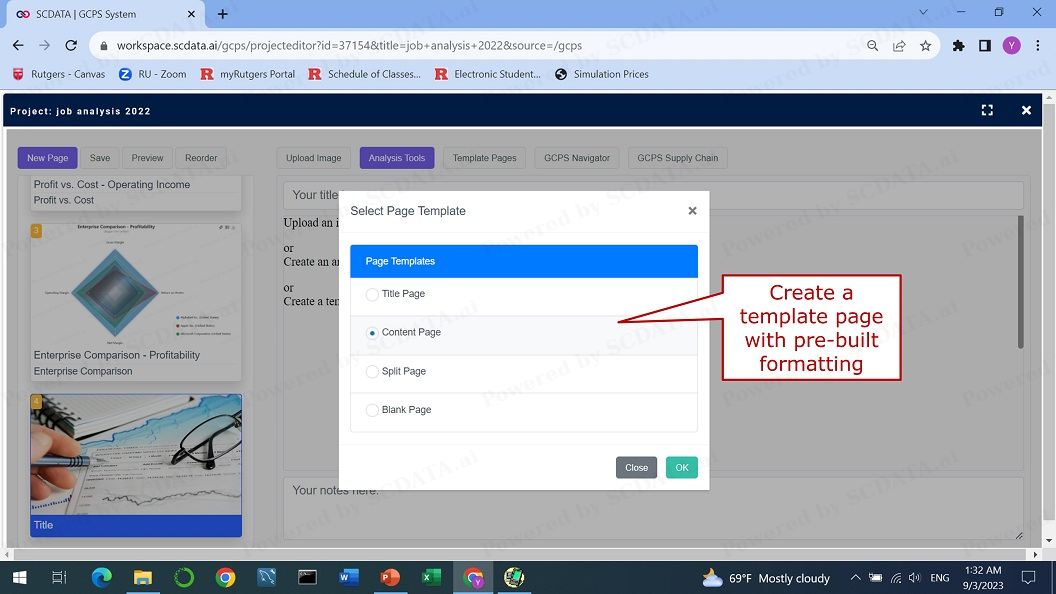The width and height of the screenshot is (1056, 594).
Task: Dismiss dialog with the X icon
Action: click(692, 211)
